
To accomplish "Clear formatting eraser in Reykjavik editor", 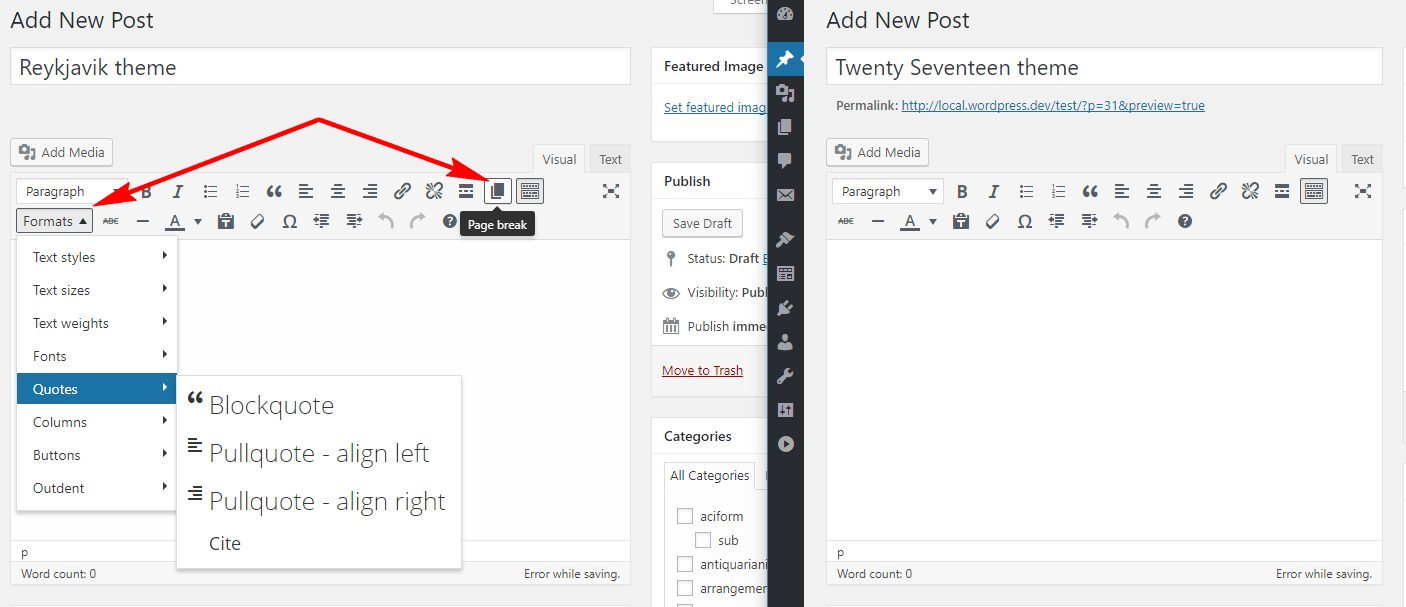I will 257,221.
